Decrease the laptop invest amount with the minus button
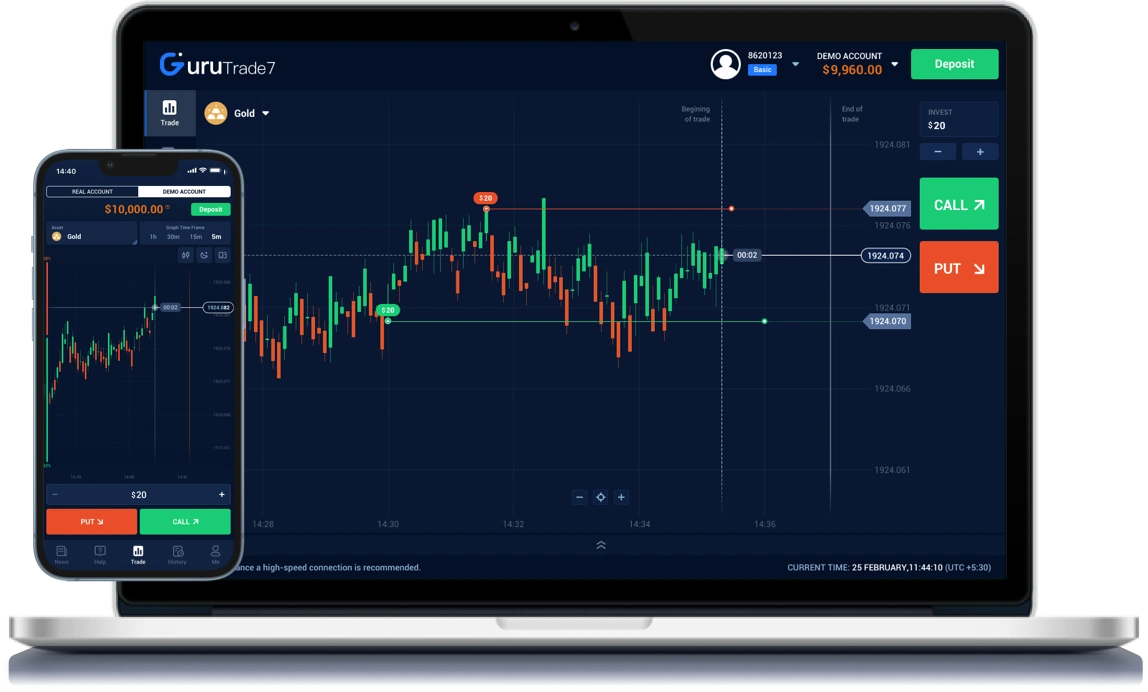 (x=938, y=152)
